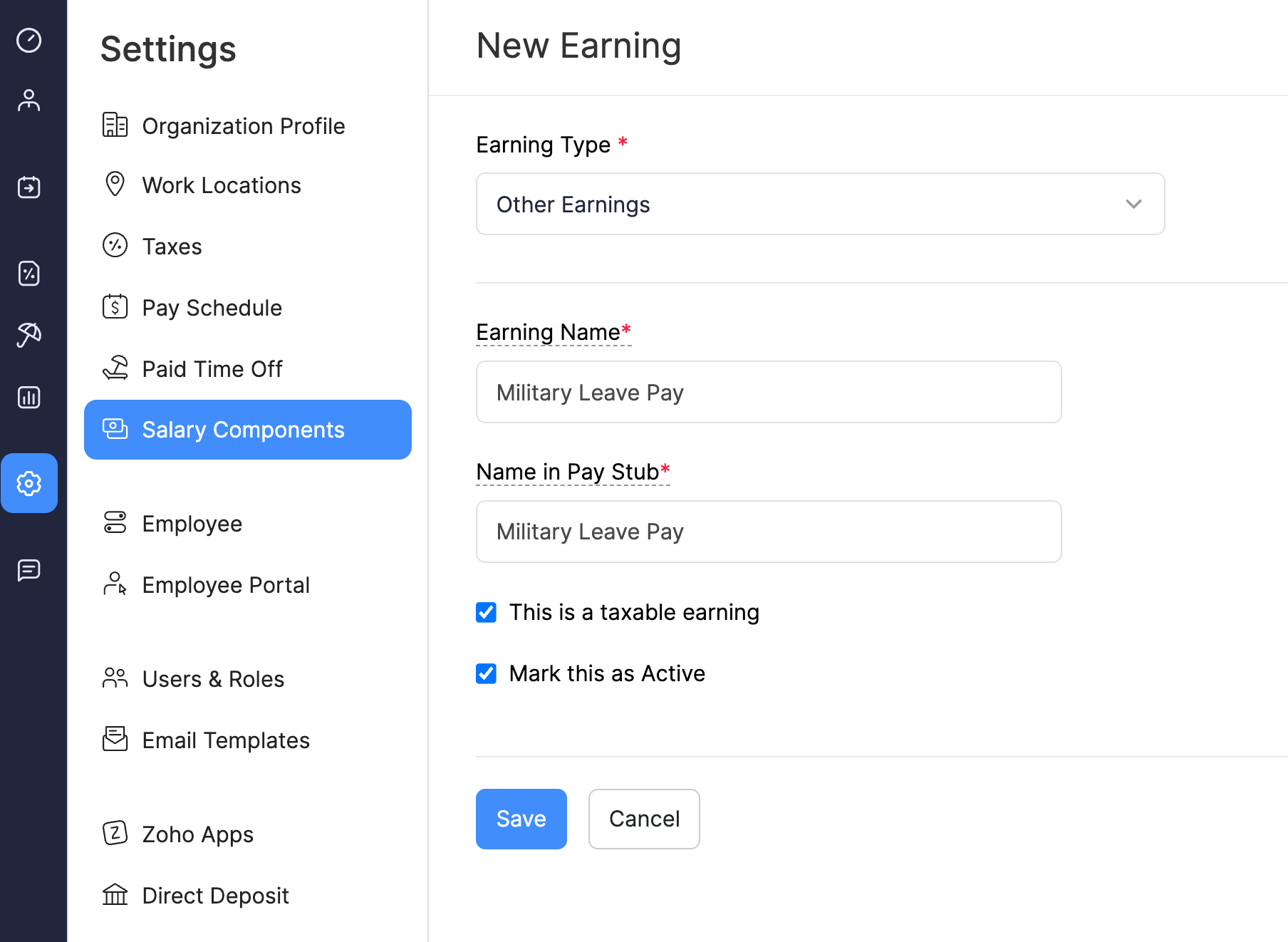Open the Reports bar-chart icon

pos(28,397)
